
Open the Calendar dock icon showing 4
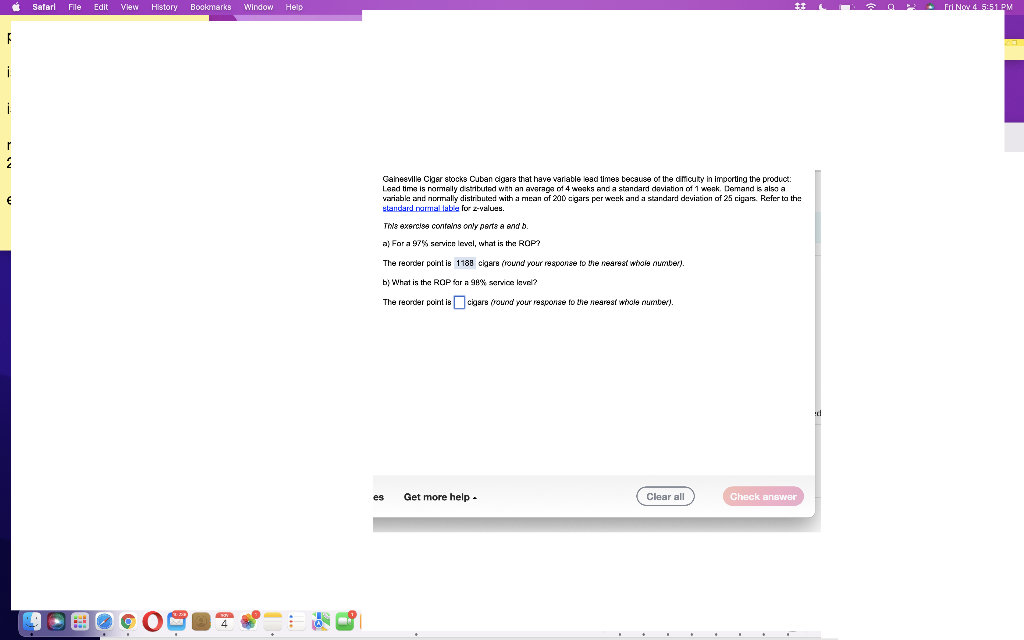(x=224, y=621)
